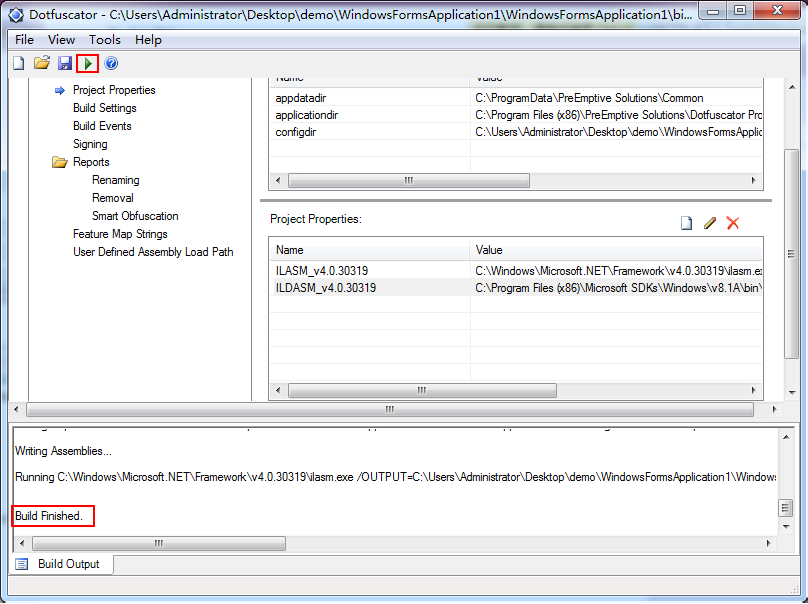Click the Reports folder icon in the tree
This screenshot has height=604, width=808.
60,162
